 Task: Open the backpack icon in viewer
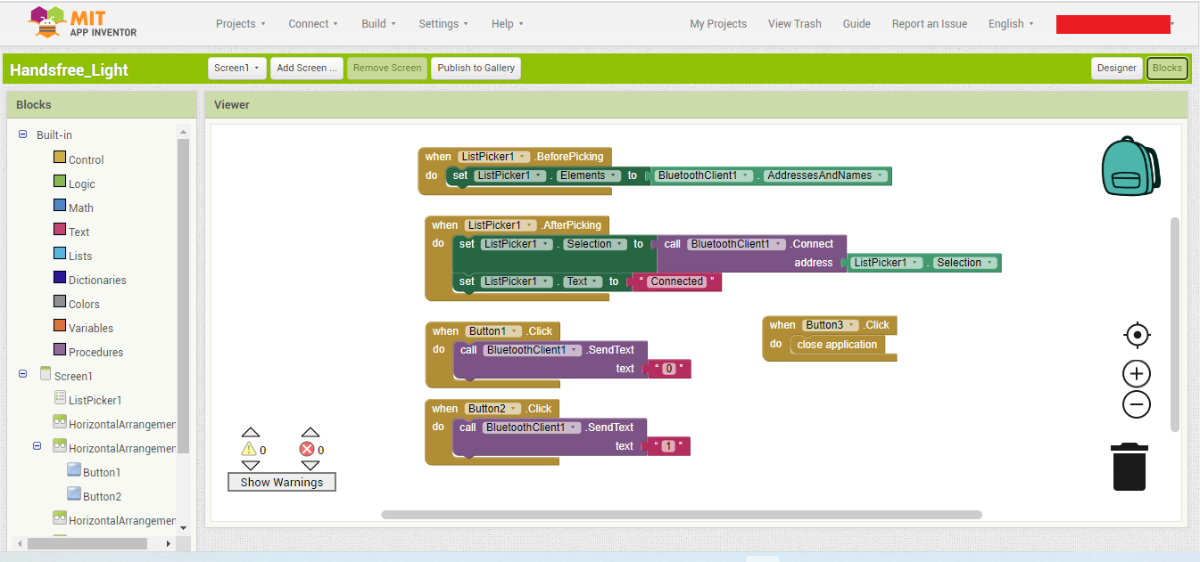(x=1131, y=168)
